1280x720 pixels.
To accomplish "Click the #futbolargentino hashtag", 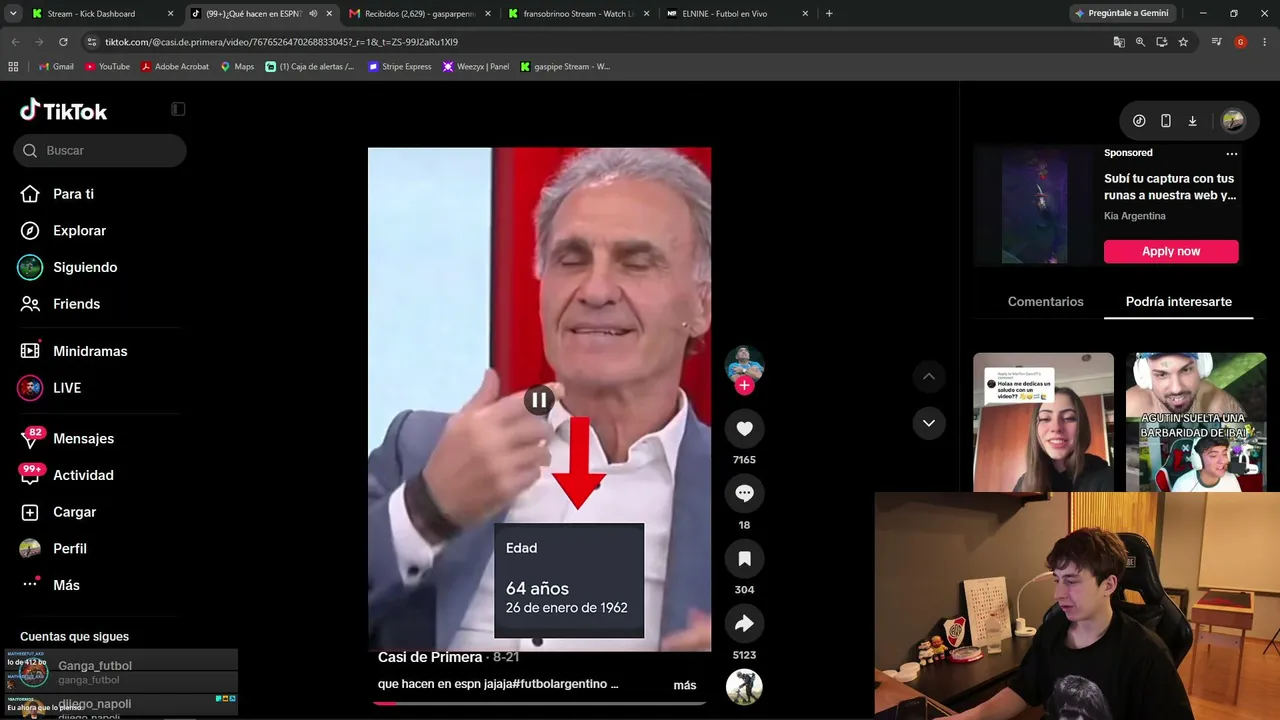I will (562, 684).
